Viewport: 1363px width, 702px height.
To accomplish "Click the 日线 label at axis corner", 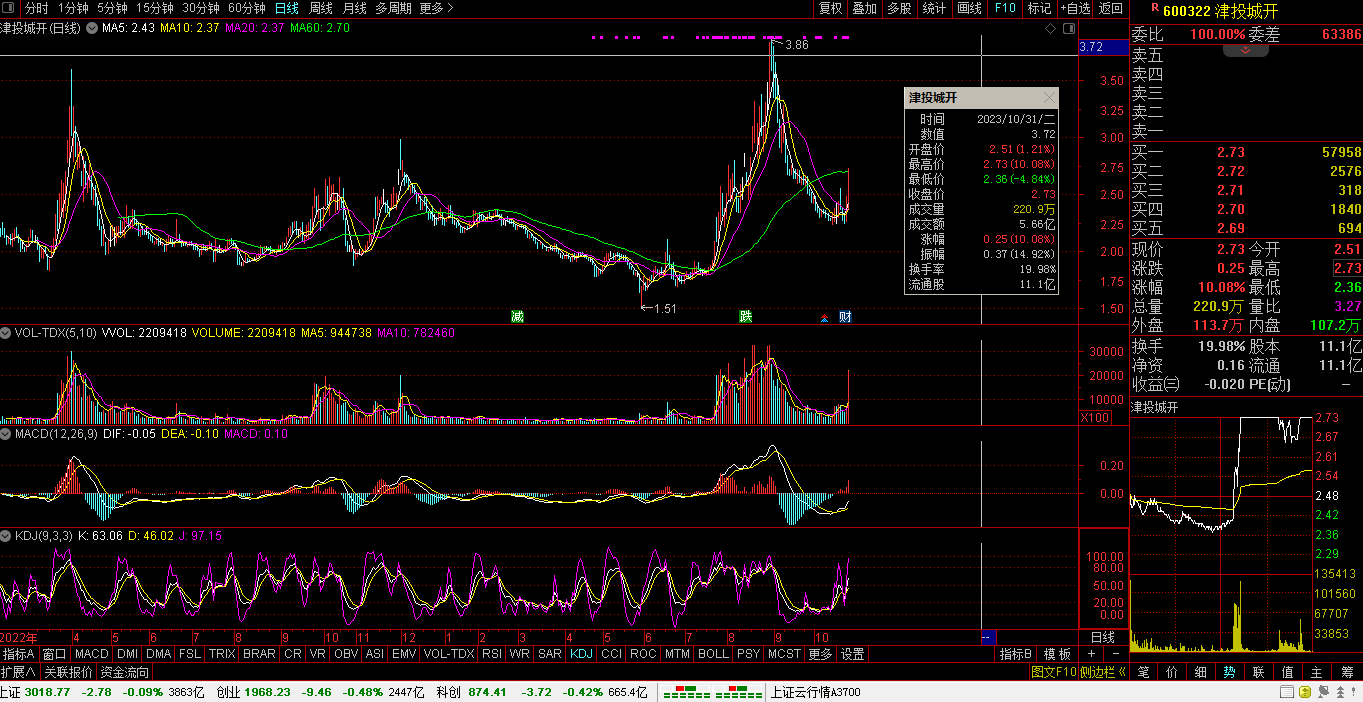I will [1102, 637].
